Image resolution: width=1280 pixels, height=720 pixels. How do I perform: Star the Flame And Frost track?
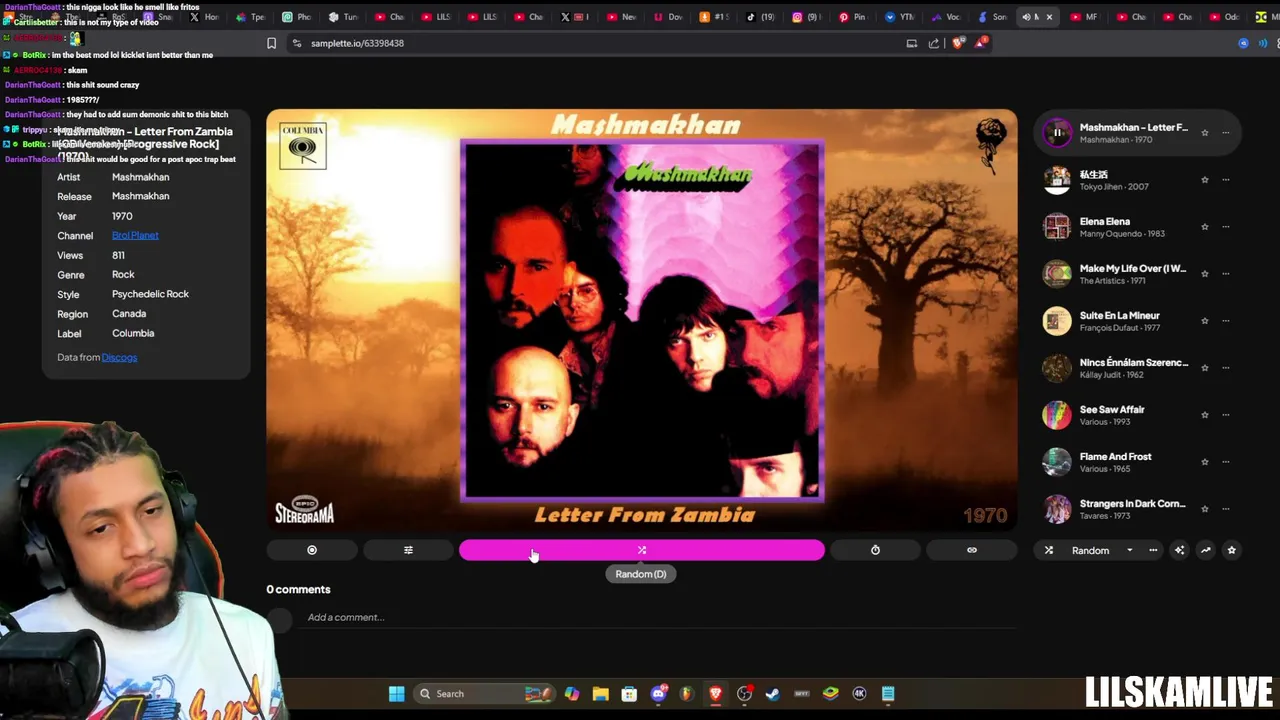pos(1204,462)
